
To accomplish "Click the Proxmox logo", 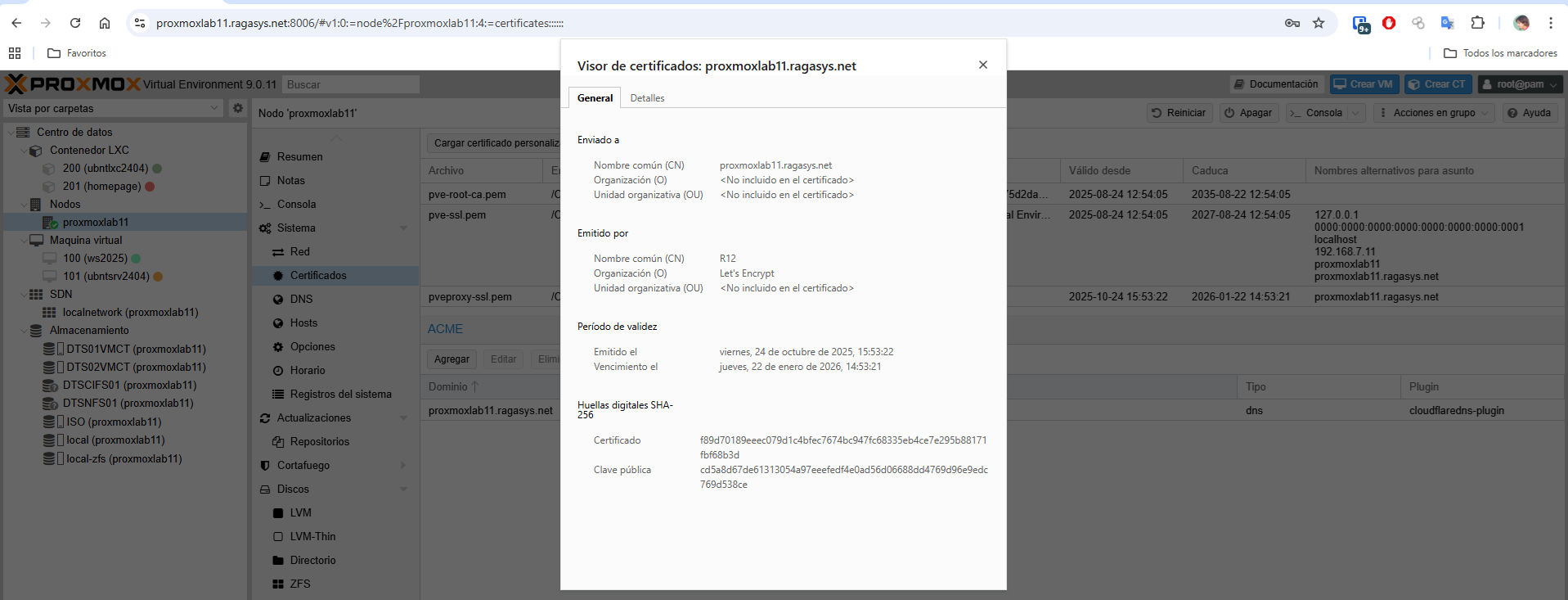I will pos(72,83).
